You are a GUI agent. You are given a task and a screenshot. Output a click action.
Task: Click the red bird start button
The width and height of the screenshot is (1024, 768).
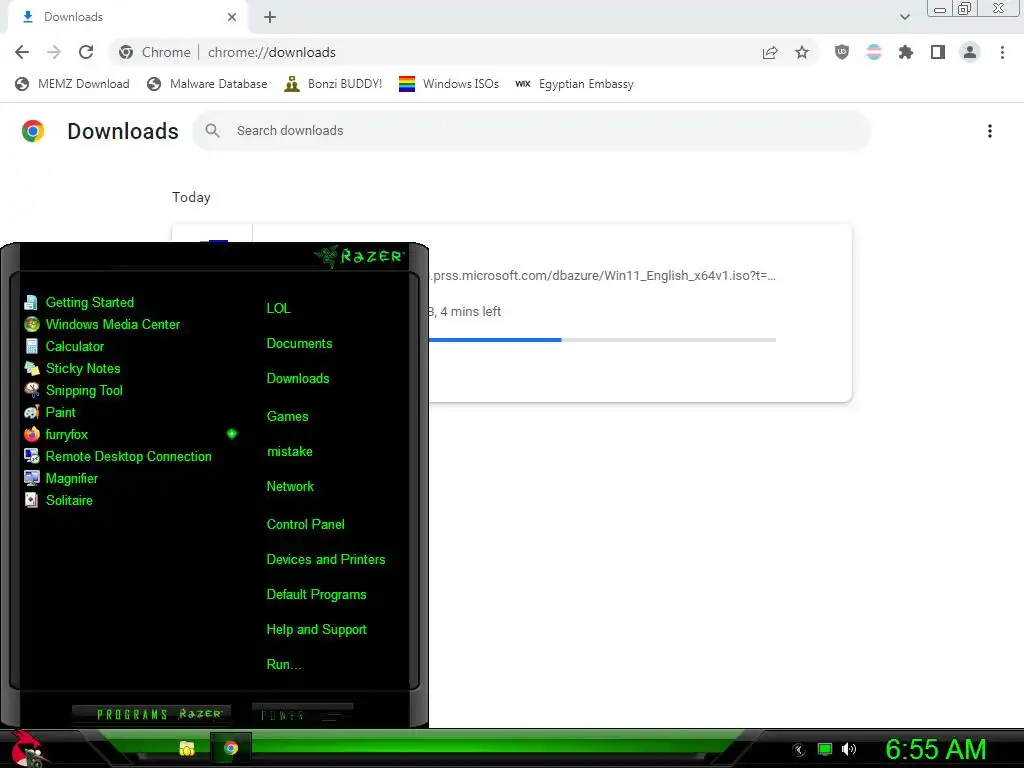tap(29, 748)
